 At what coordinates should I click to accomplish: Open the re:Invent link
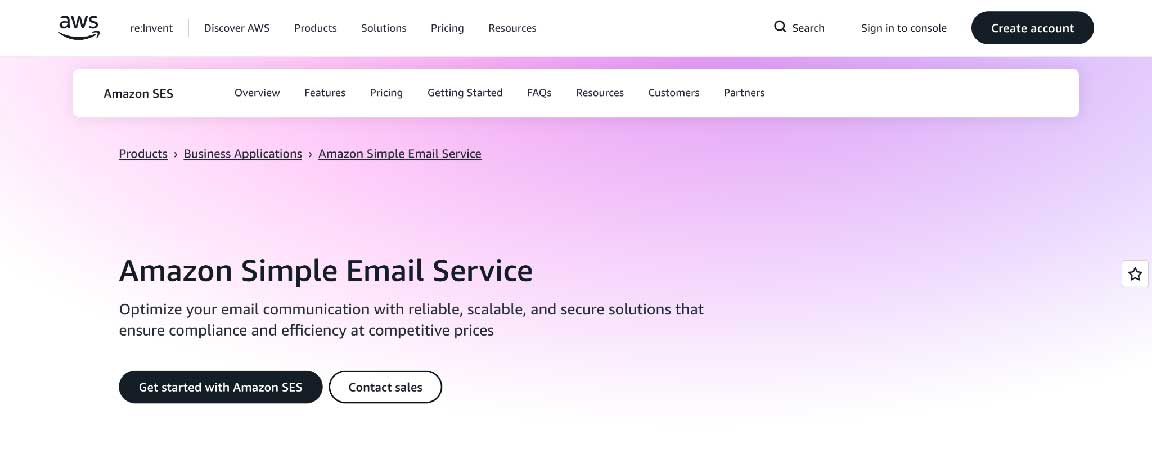(151, 28)
